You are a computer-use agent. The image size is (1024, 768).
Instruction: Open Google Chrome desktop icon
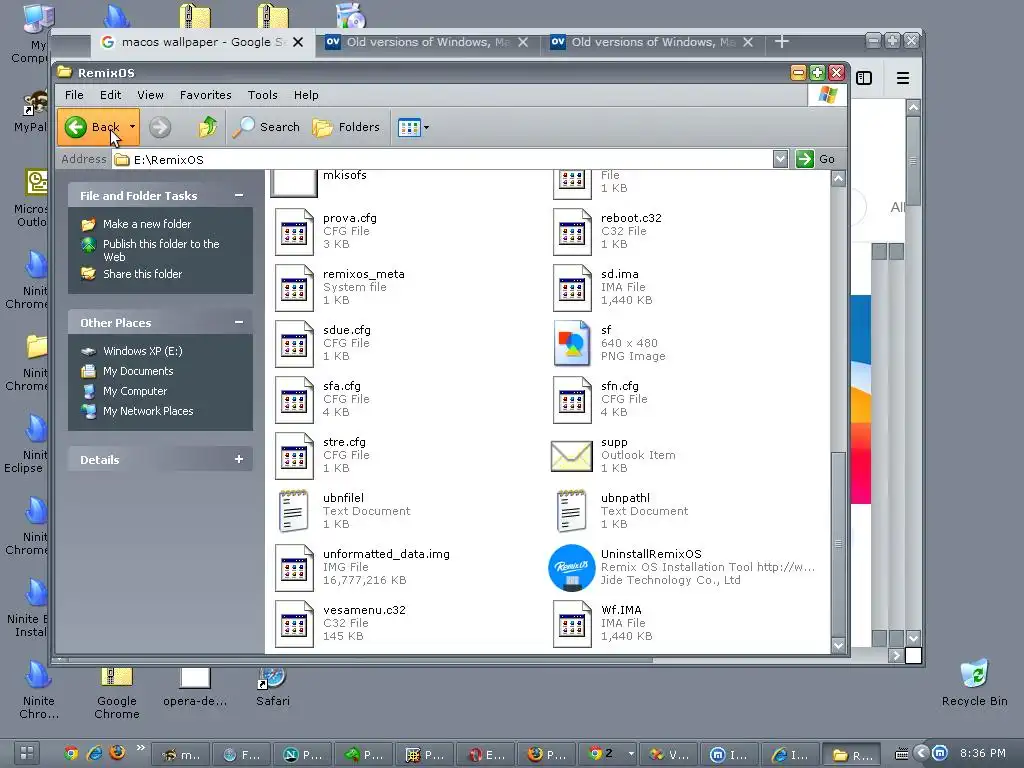point(117,694)
